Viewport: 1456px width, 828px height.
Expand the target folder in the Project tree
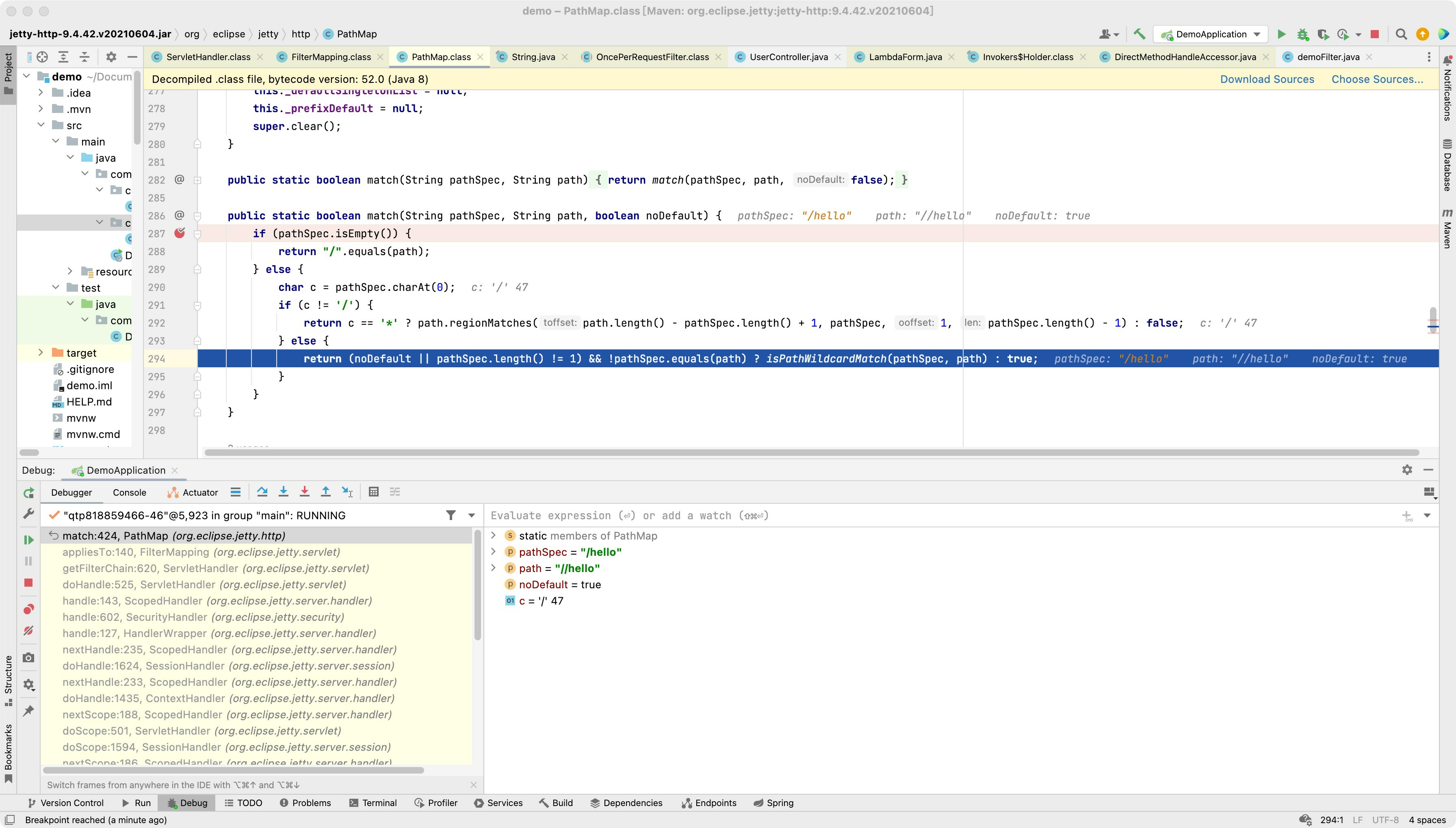(40, 353)
